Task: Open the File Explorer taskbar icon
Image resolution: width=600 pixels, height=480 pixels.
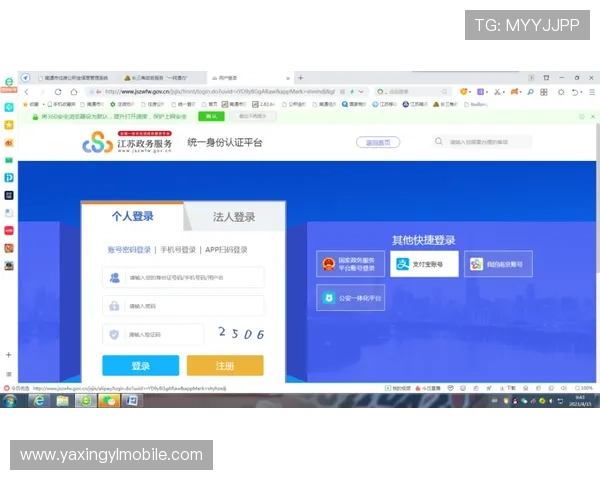Action: [x=62, y=401]
